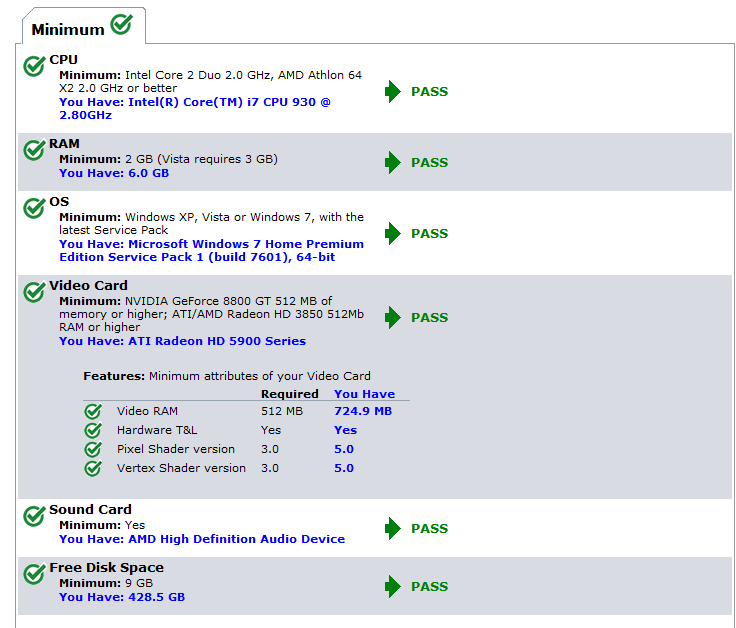Click the green arrow in the OS row
Screen dimensions: 736x628
click(393, 233)
